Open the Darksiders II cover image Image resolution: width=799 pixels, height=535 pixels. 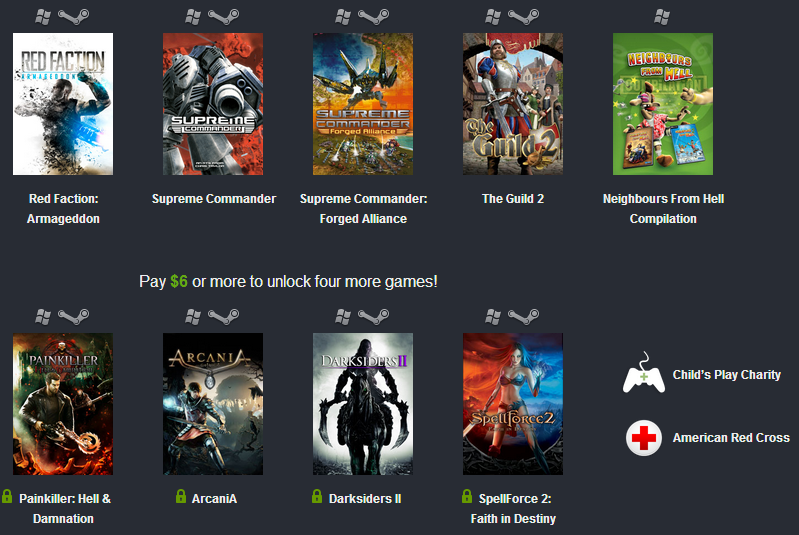click(363, 404)
